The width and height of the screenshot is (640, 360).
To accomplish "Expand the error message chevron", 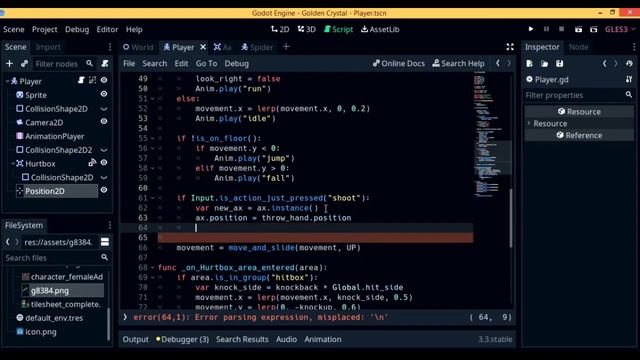I will [x=125, y=317].
